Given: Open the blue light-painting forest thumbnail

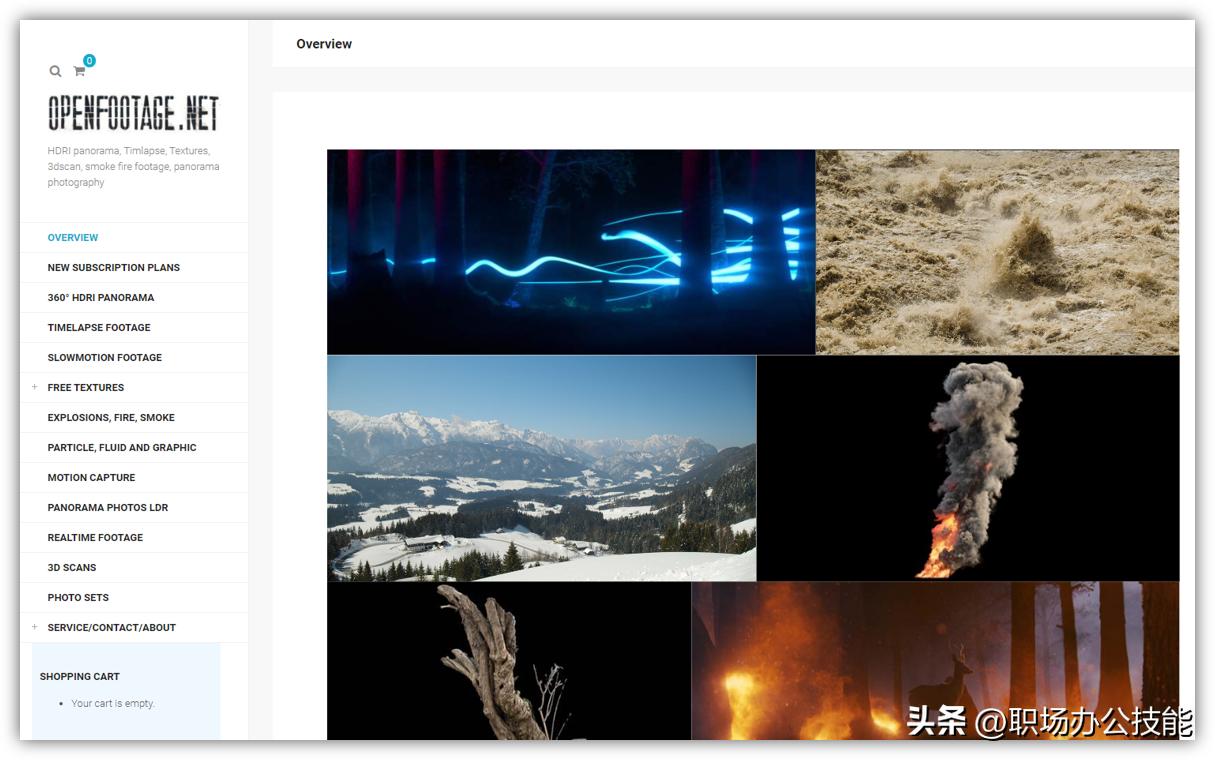Looking at the screenshot, I should click(571, 252).
